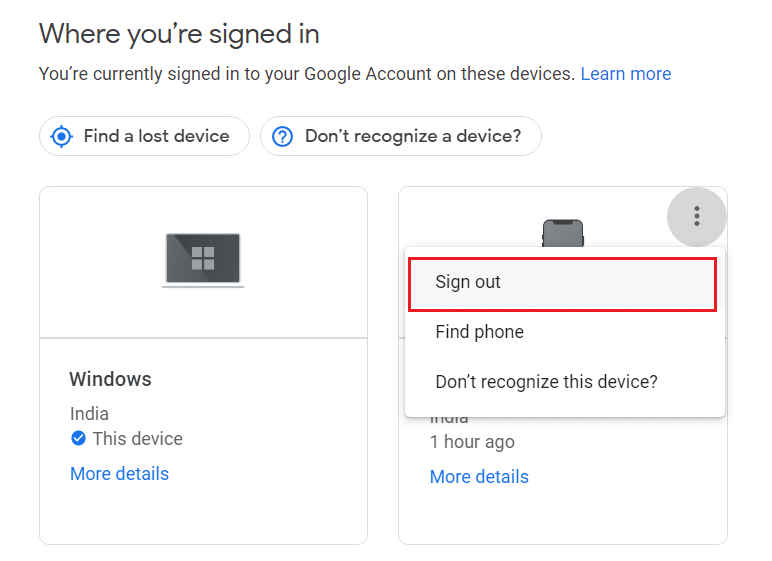Open the Learn more link
Viewport: 772px width, 561px height.
tap(626, 74)
